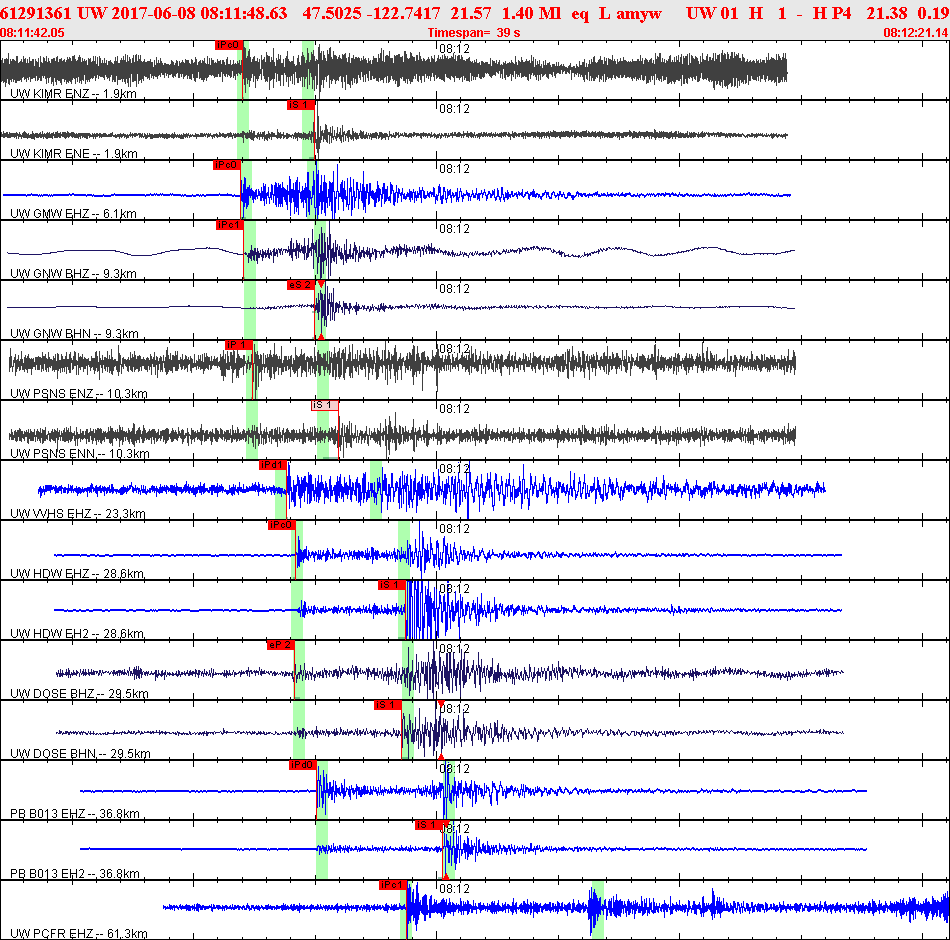Select the UW VVHS EHZ -- 23.3km label
The width and height of the screenshot is (950, 940).
pyautogui.click(x=78, y=514)
